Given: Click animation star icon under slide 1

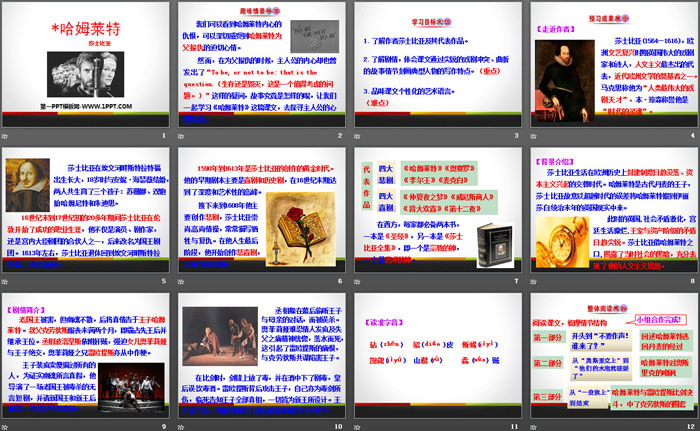Looking at the screenshot, I should [x=4, y=136].
